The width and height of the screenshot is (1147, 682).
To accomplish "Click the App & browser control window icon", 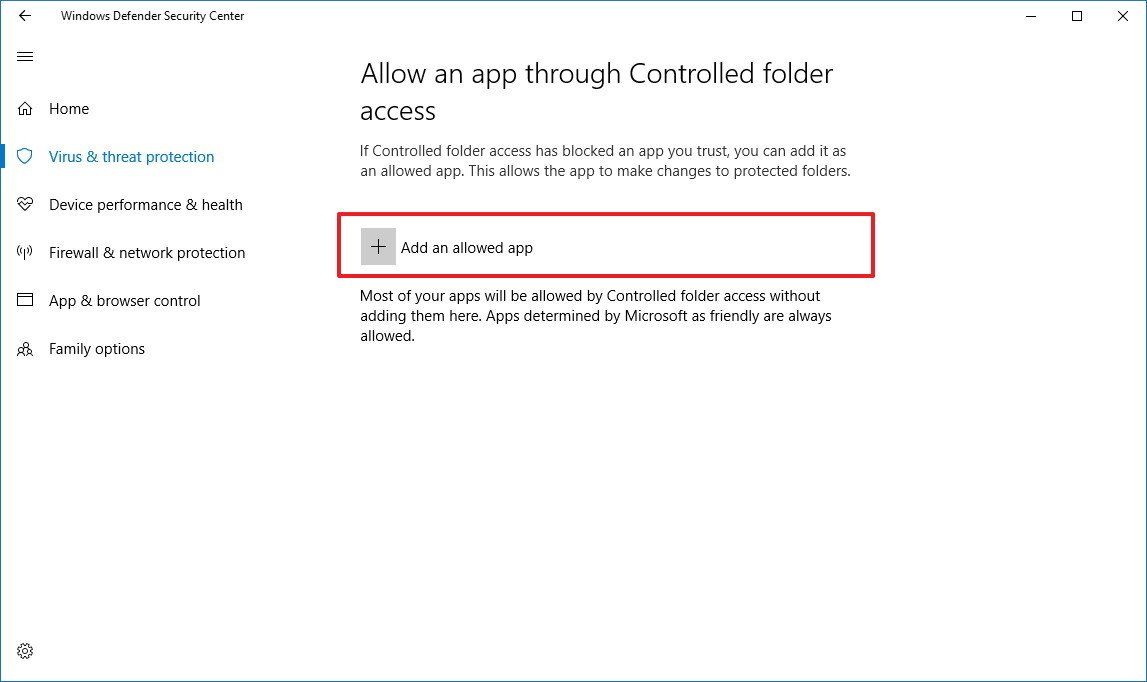I will coord(25,301).
